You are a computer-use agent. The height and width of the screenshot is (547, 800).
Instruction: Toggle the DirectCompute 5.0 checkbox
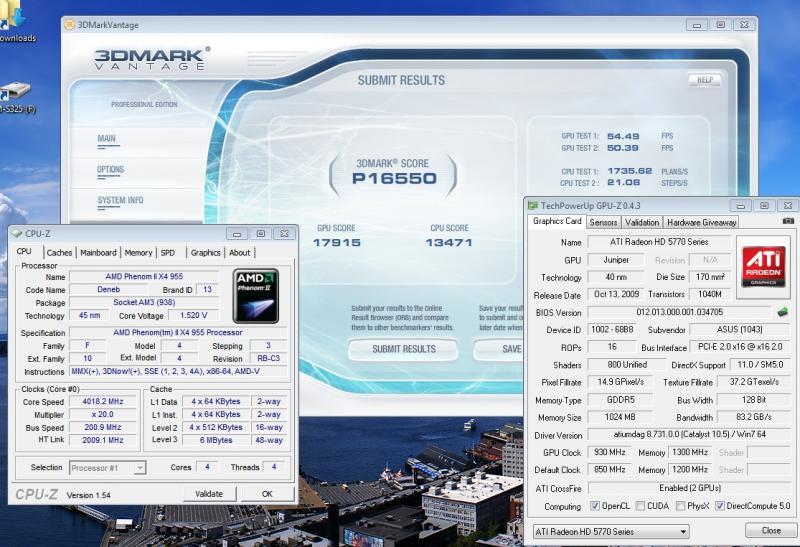(x=720, y=506)
